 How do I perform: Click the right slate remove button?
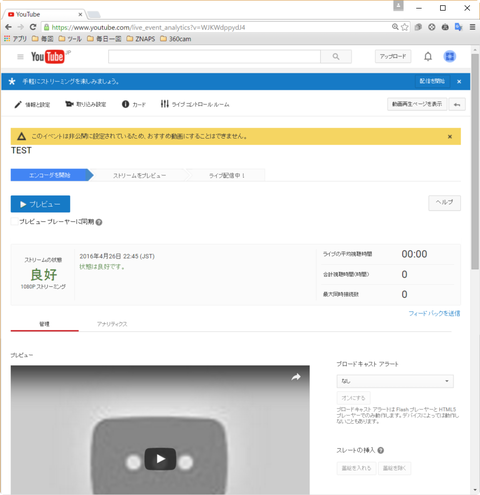(394, 468)
